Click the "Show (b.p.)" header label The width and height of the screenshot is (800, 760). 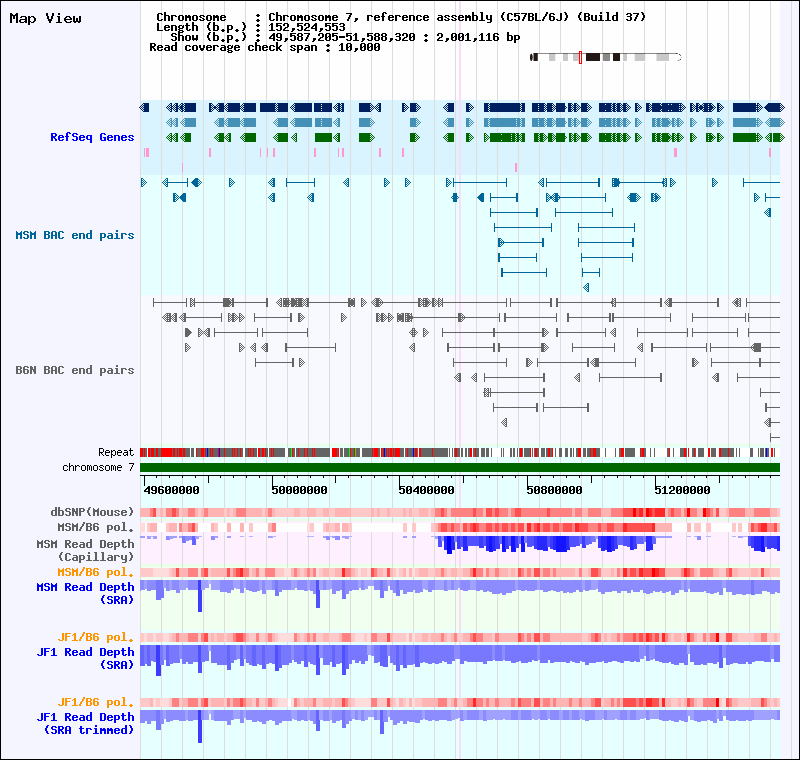pyautogui.click(x=209, y=37)
